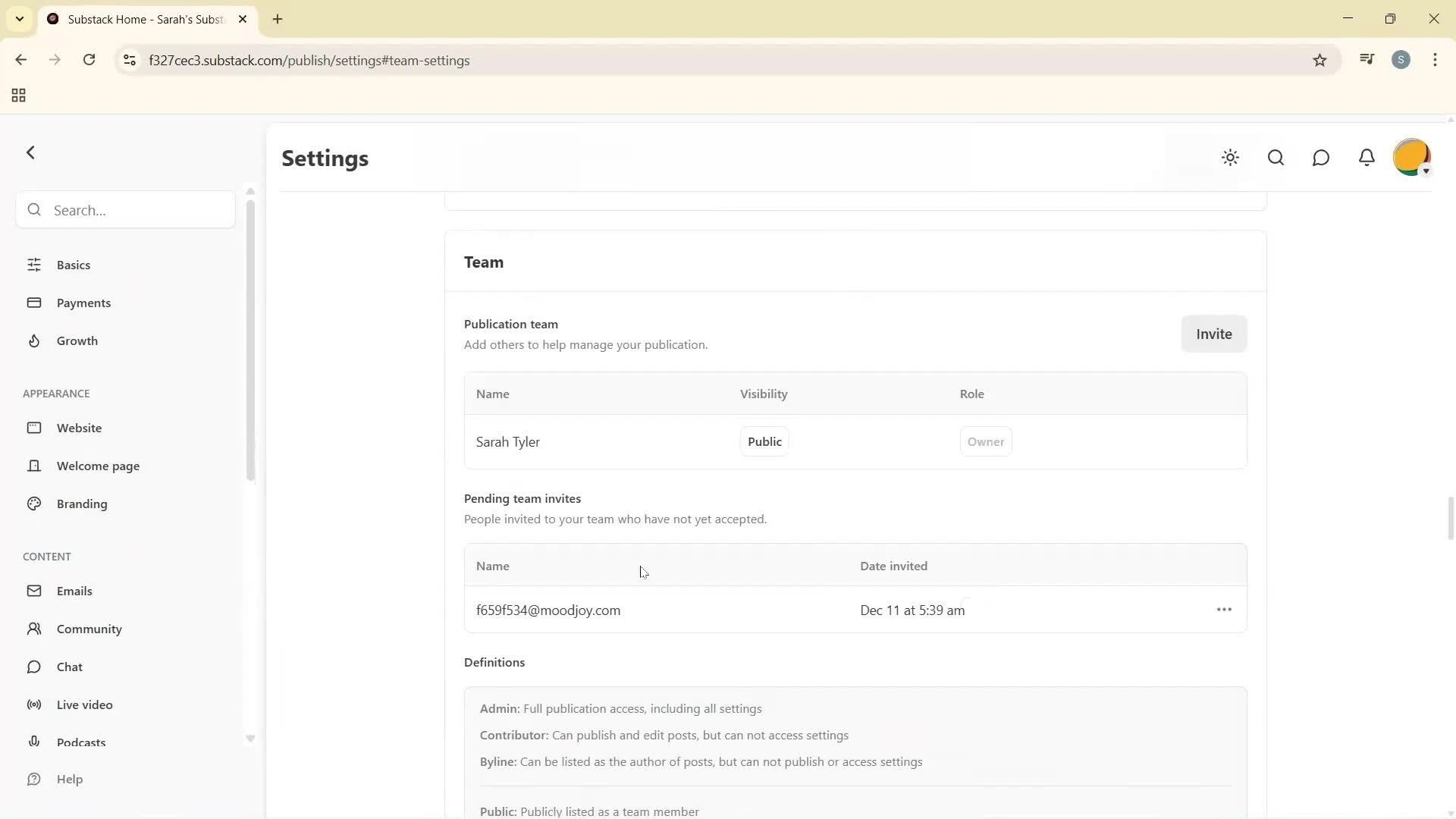The width and height of the screenshot is (1456, 819).
Task: Open Podcasts via the microphone icon
Action: [34, 742]
